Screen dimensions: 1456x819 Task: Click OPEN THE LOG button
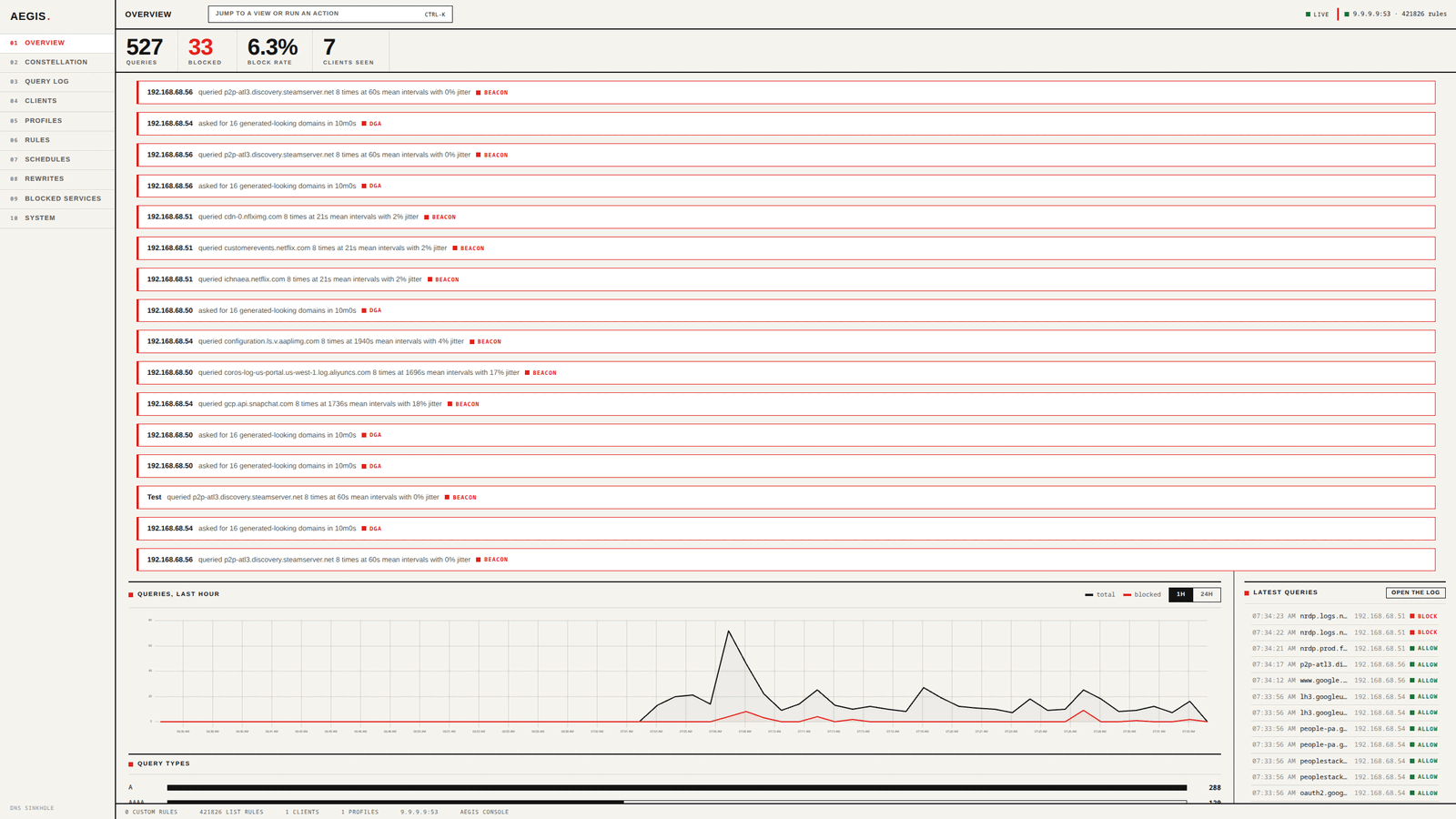1415,592
